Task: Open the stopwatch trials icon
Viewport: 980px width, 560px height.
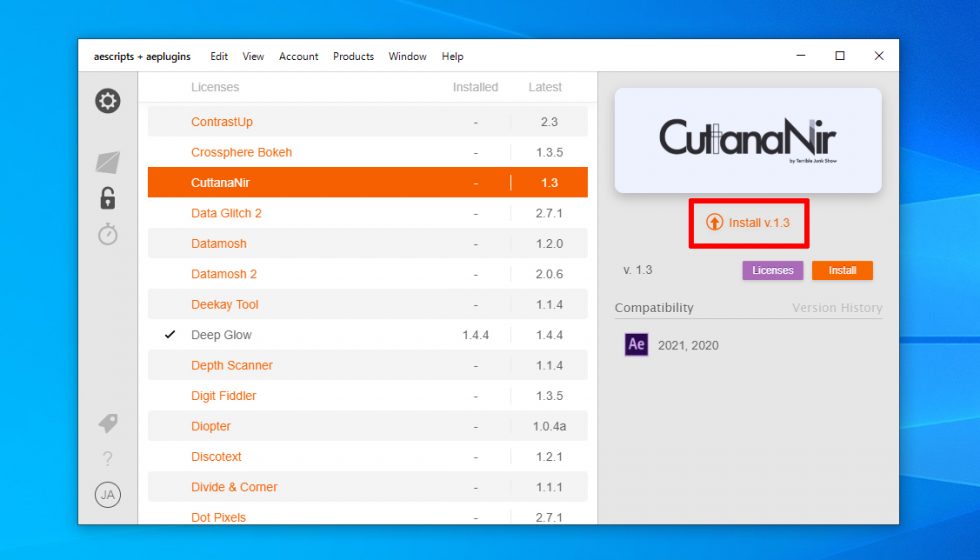Action: tap(108, 234)
